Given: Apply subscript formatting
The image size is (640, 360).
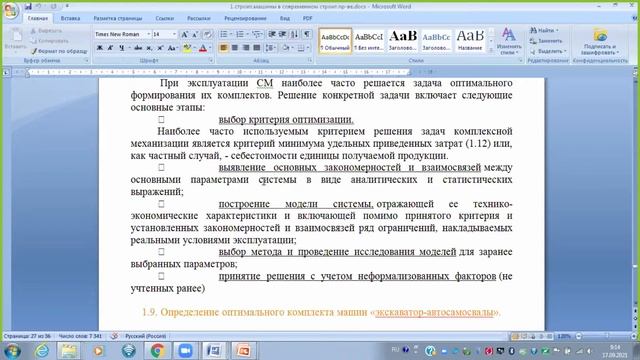Looking at the screenshot, I should coord(149,48).
